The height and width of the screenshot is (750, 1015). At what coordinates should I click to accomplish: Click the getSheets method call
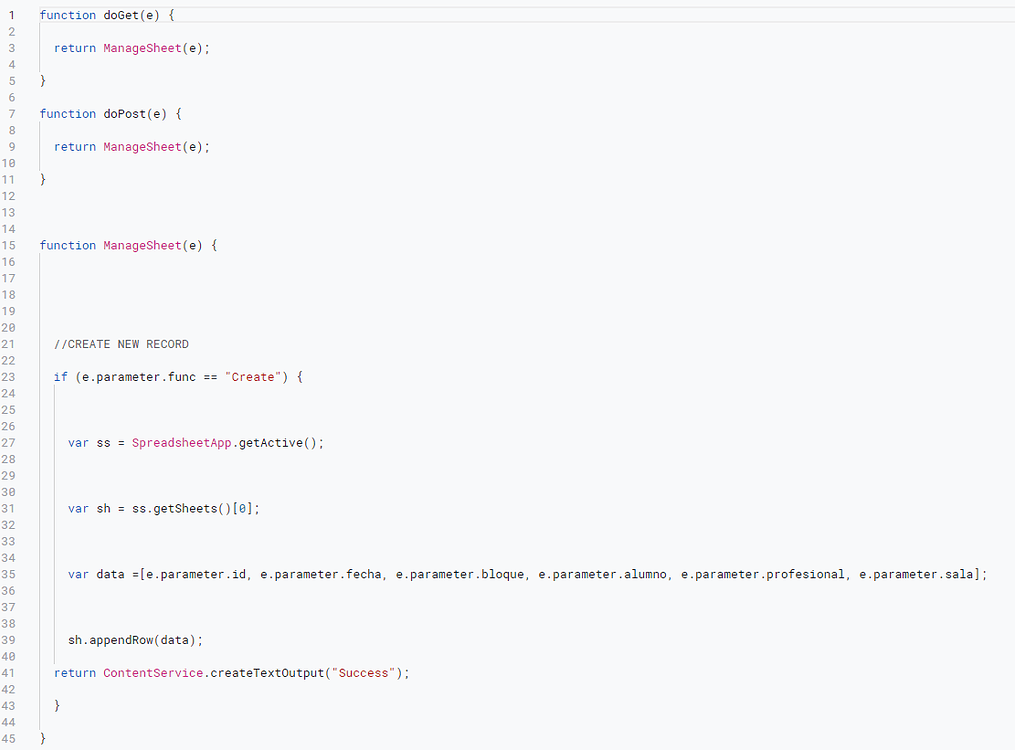click(x=181, y=508)
